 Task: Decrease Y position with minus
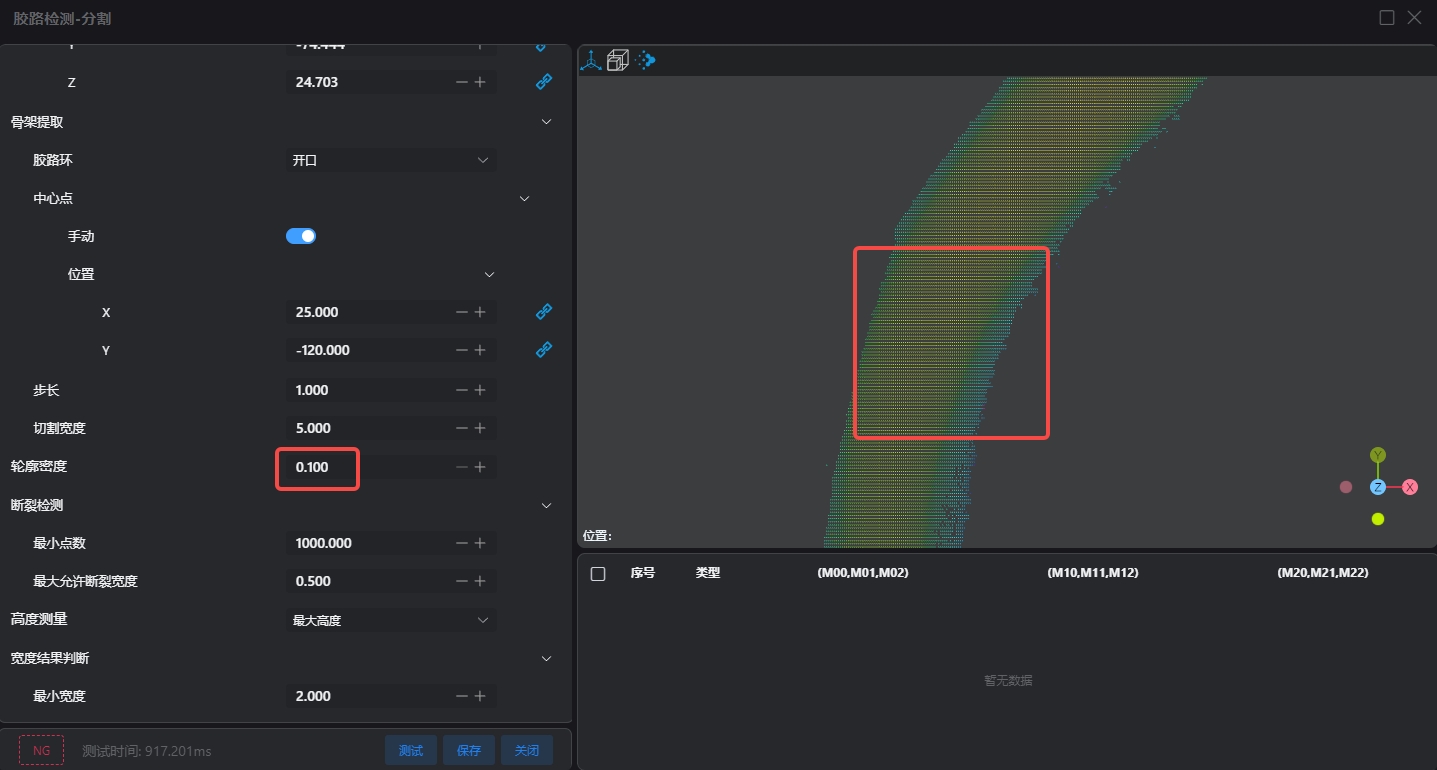point(461,350)
